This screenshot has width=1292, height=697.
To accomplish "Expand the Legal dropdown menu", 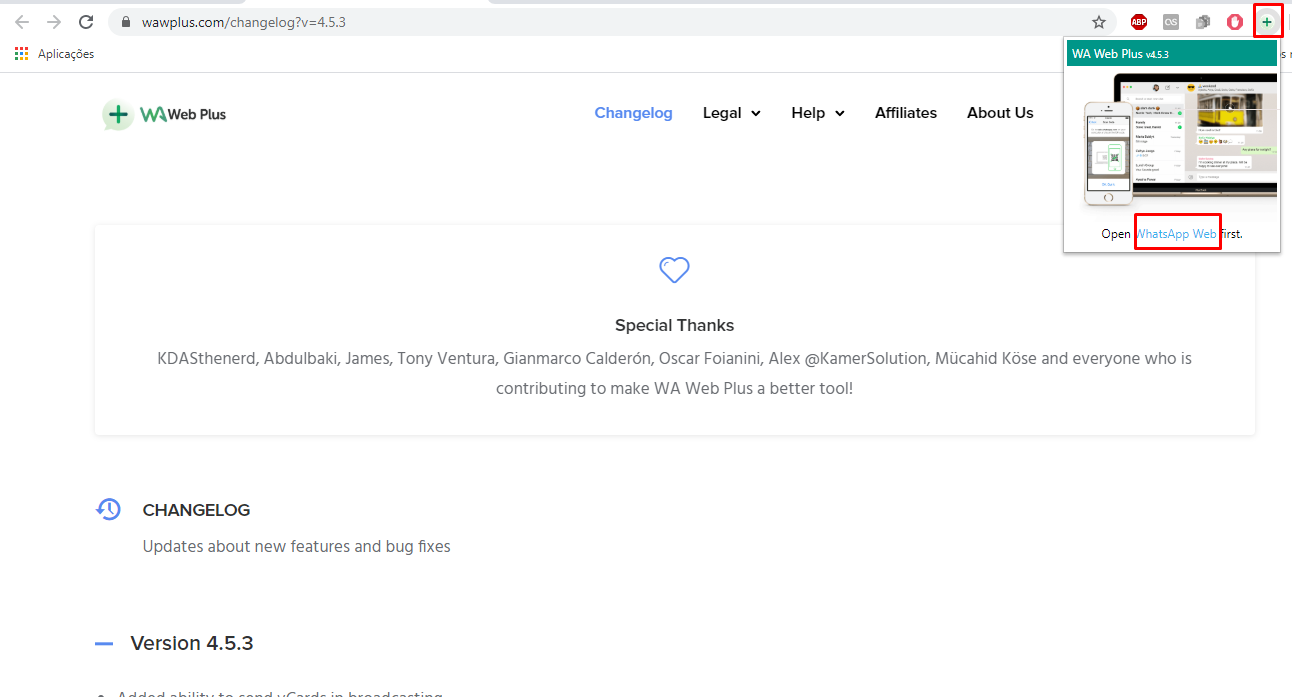I will point(731,113).
